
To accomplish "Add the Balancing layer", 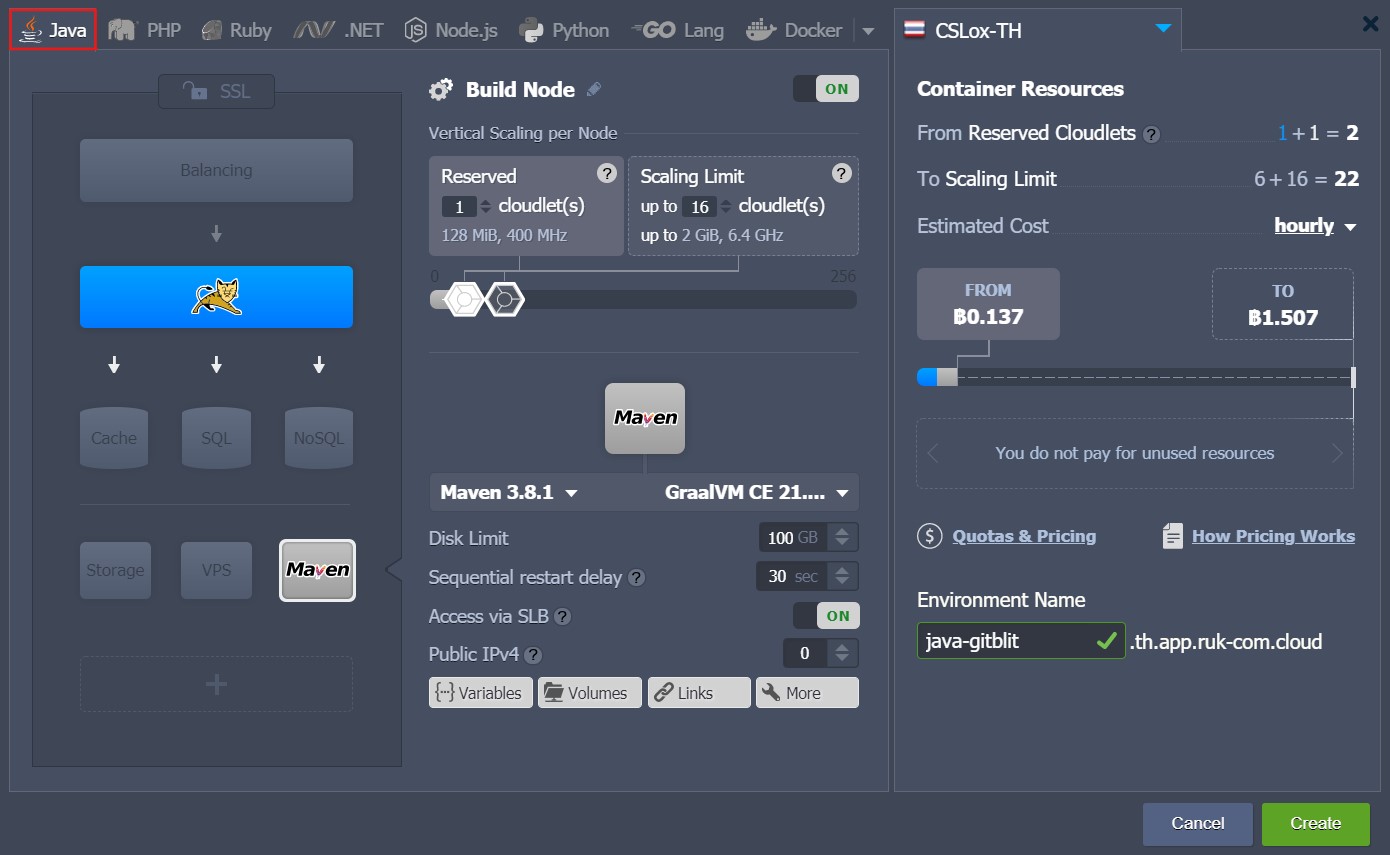I will (x=216, y=170).
